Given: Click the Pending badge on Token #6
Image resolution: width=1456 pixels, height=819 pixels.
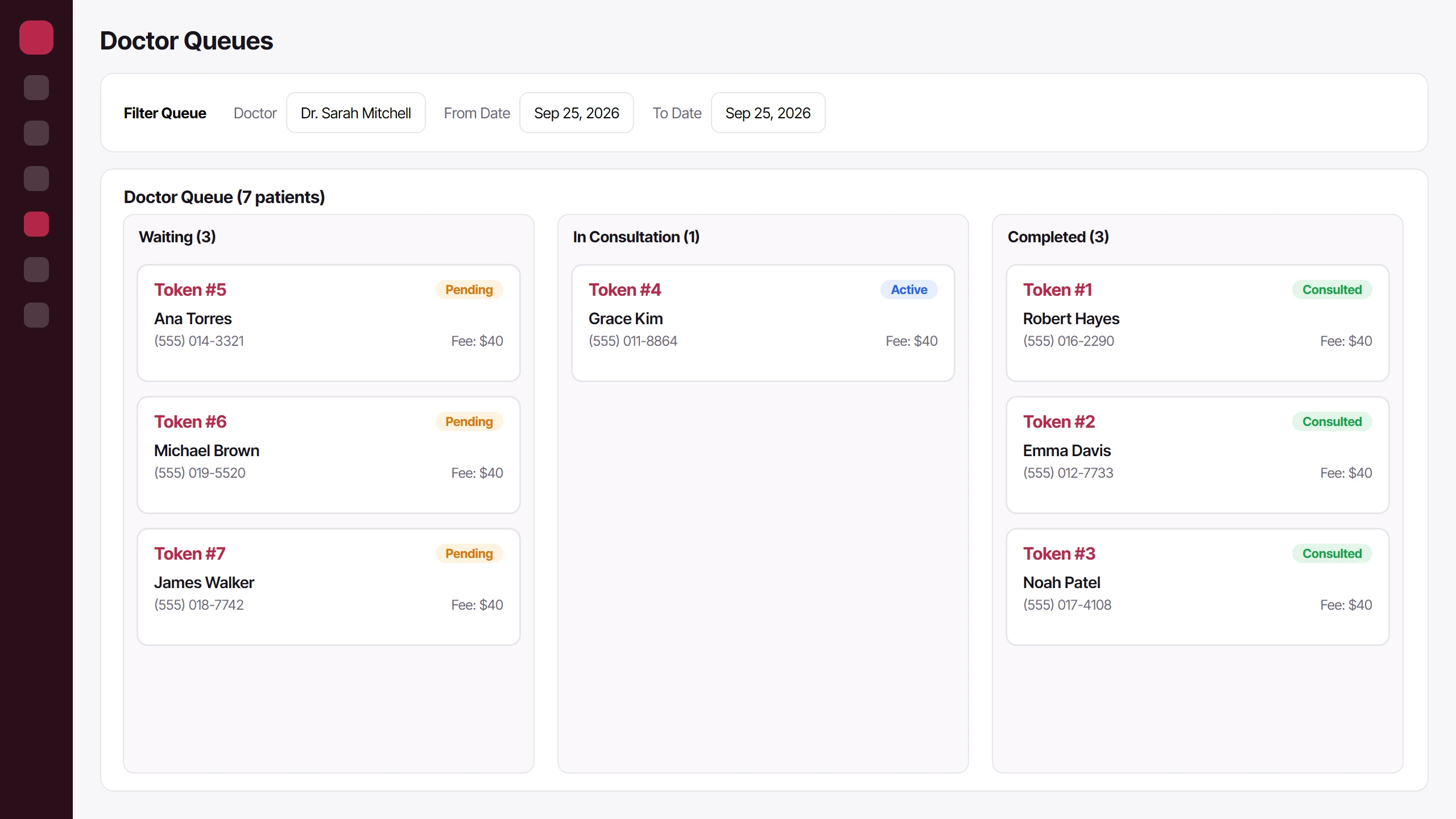Looking at the screenshot, I should coord(469,421).
